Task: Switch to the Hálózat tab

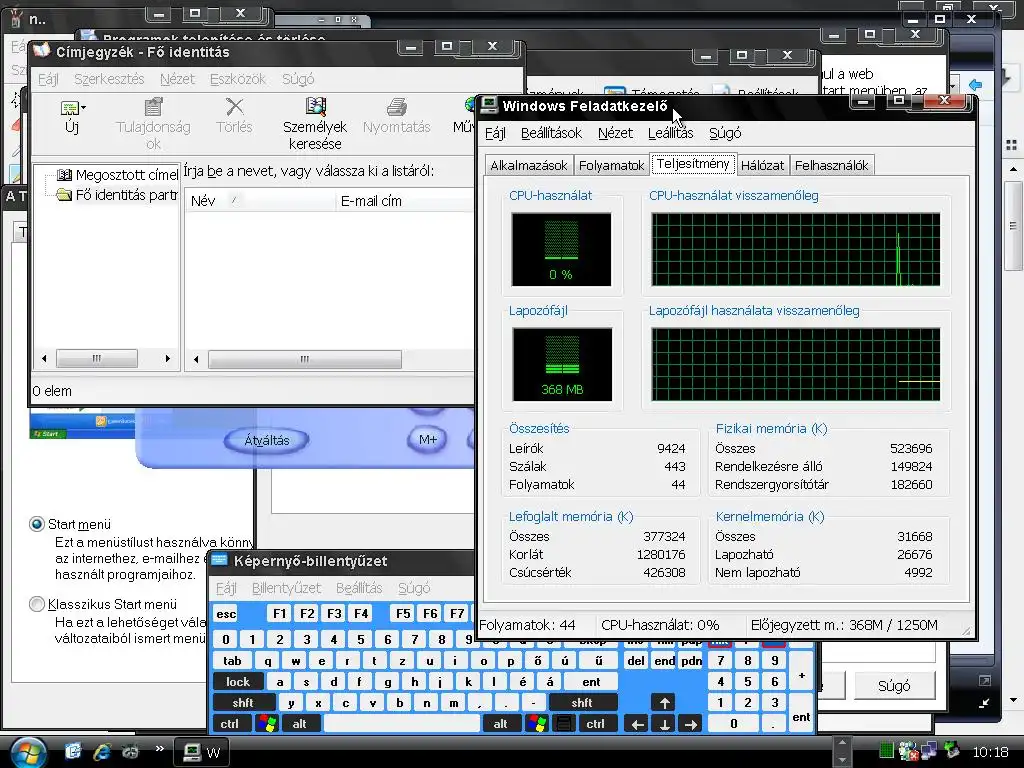Action: (762, 165)
